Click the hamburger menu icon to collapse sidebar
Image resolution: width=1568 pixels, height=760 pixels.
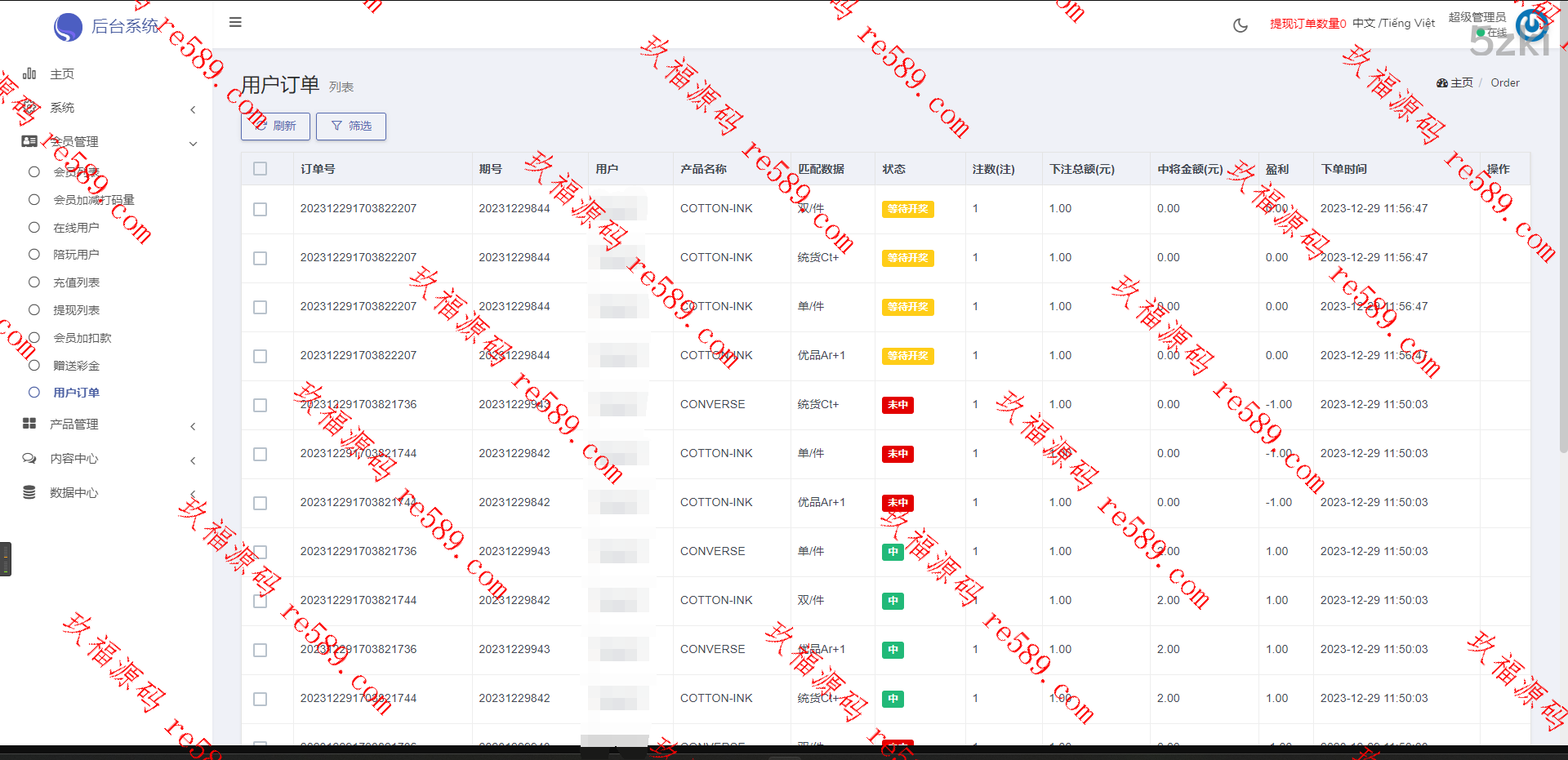tap(235, 22)
